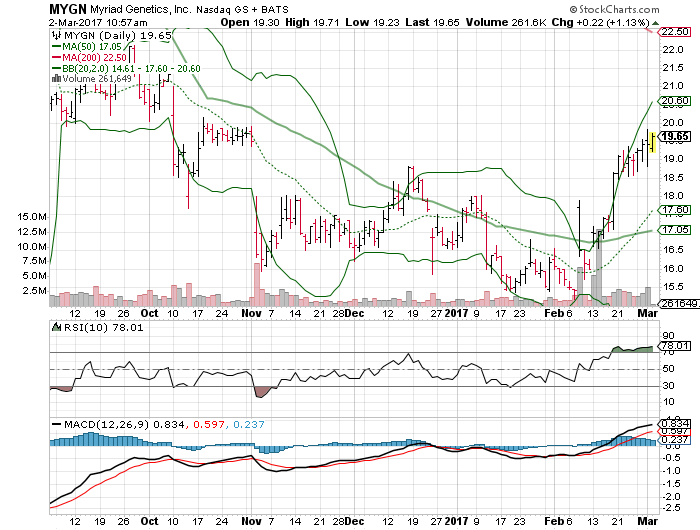Click the 17.05 MA(50) price tag

tap(675, 230)
